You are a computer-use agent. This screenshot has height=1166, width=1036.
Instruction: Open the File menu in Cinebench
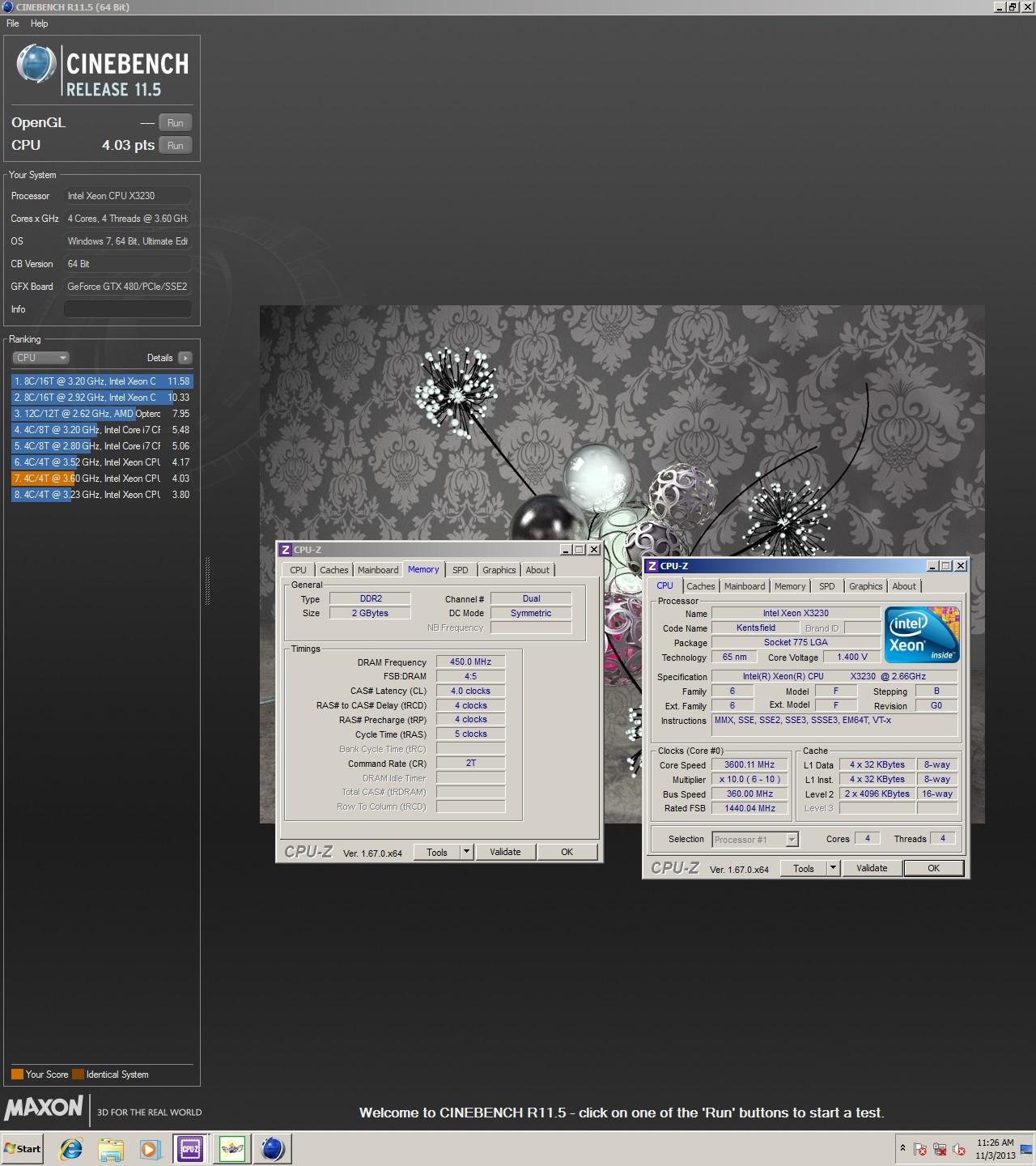pyautogui.click(x=13, y=23)
